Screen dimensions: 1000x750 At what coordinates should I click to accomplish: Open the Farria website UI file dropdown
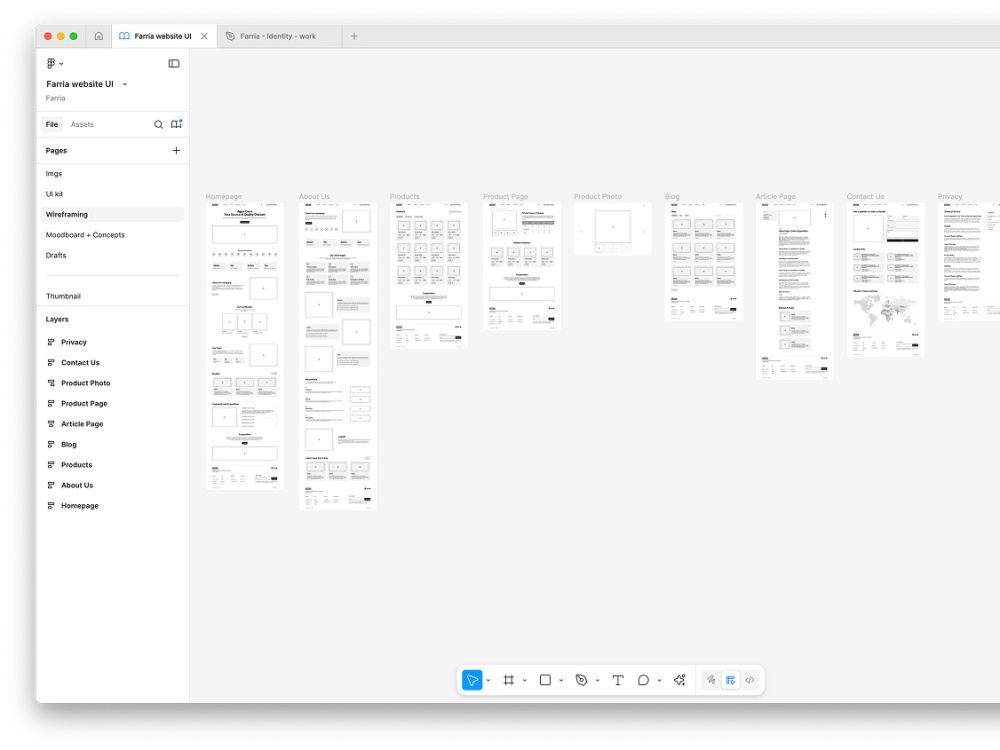pyautogui.click(x=125, y=84)
